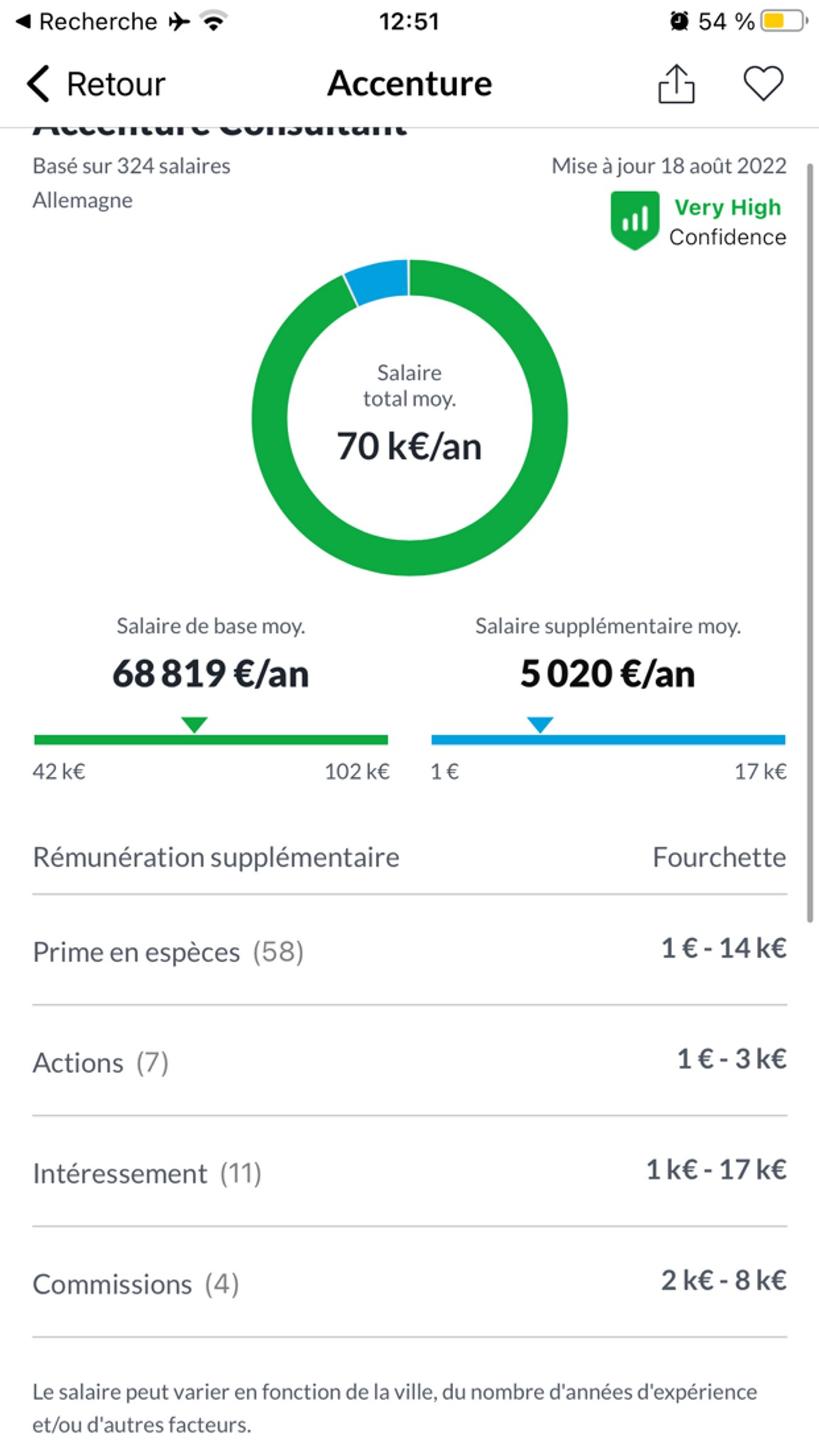Tap the Retour back button
The width and height of the screenshot is (819, 1456).
click(96, 84)
